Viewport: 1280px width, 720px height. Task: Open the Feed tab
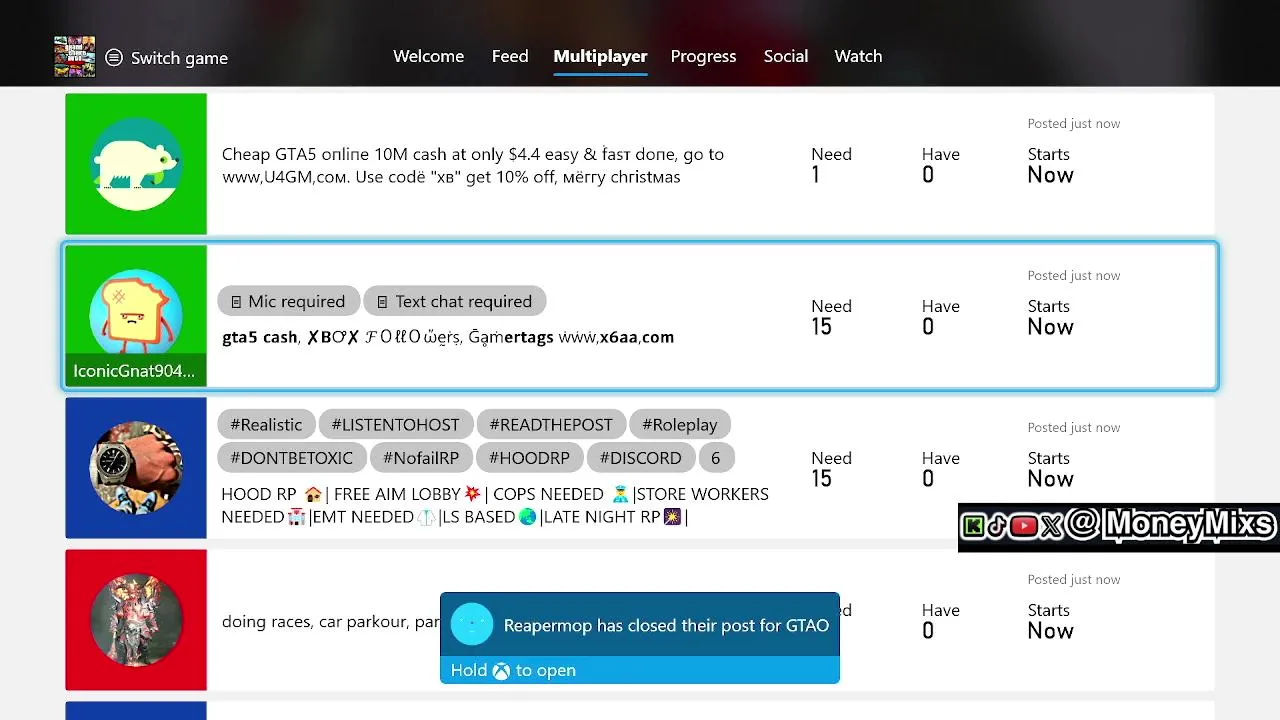point(510,56)
